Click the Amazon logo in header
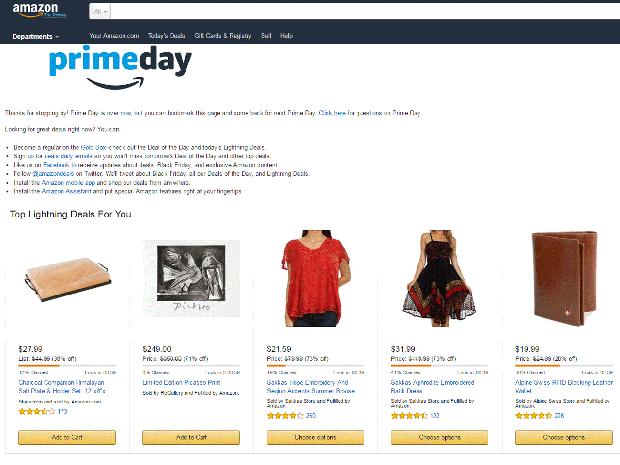Screen dimensions: 620x465 pyautogui.click(x=39, y=10)
